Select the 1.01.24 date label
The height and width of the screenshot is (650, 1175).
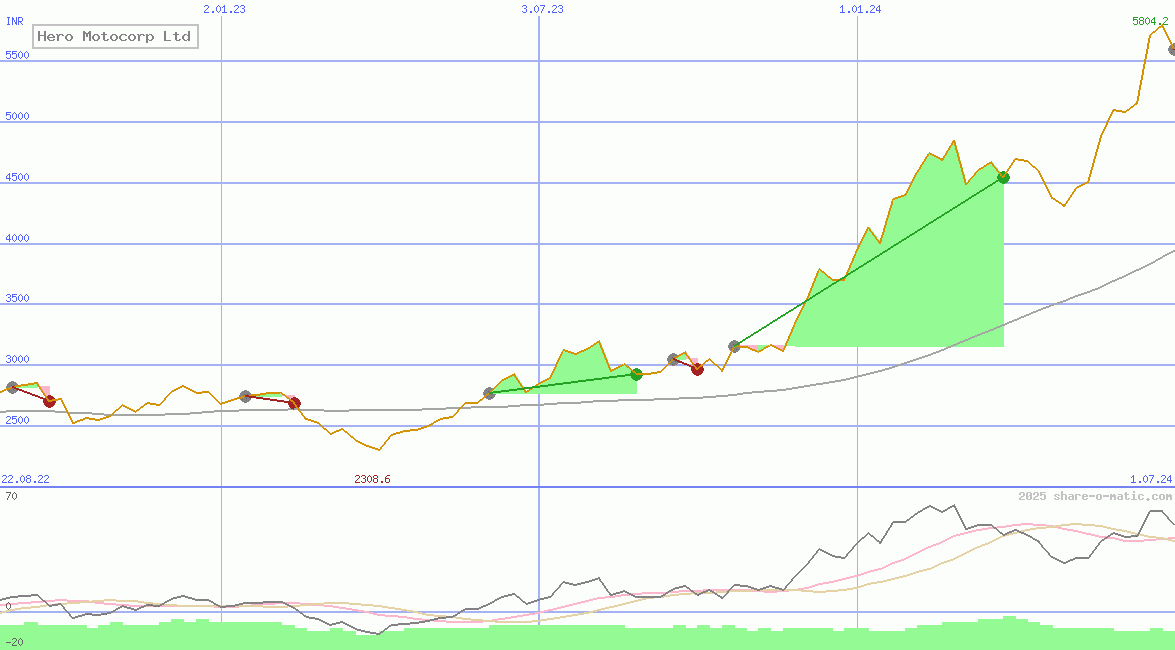[x=860, y=9]
